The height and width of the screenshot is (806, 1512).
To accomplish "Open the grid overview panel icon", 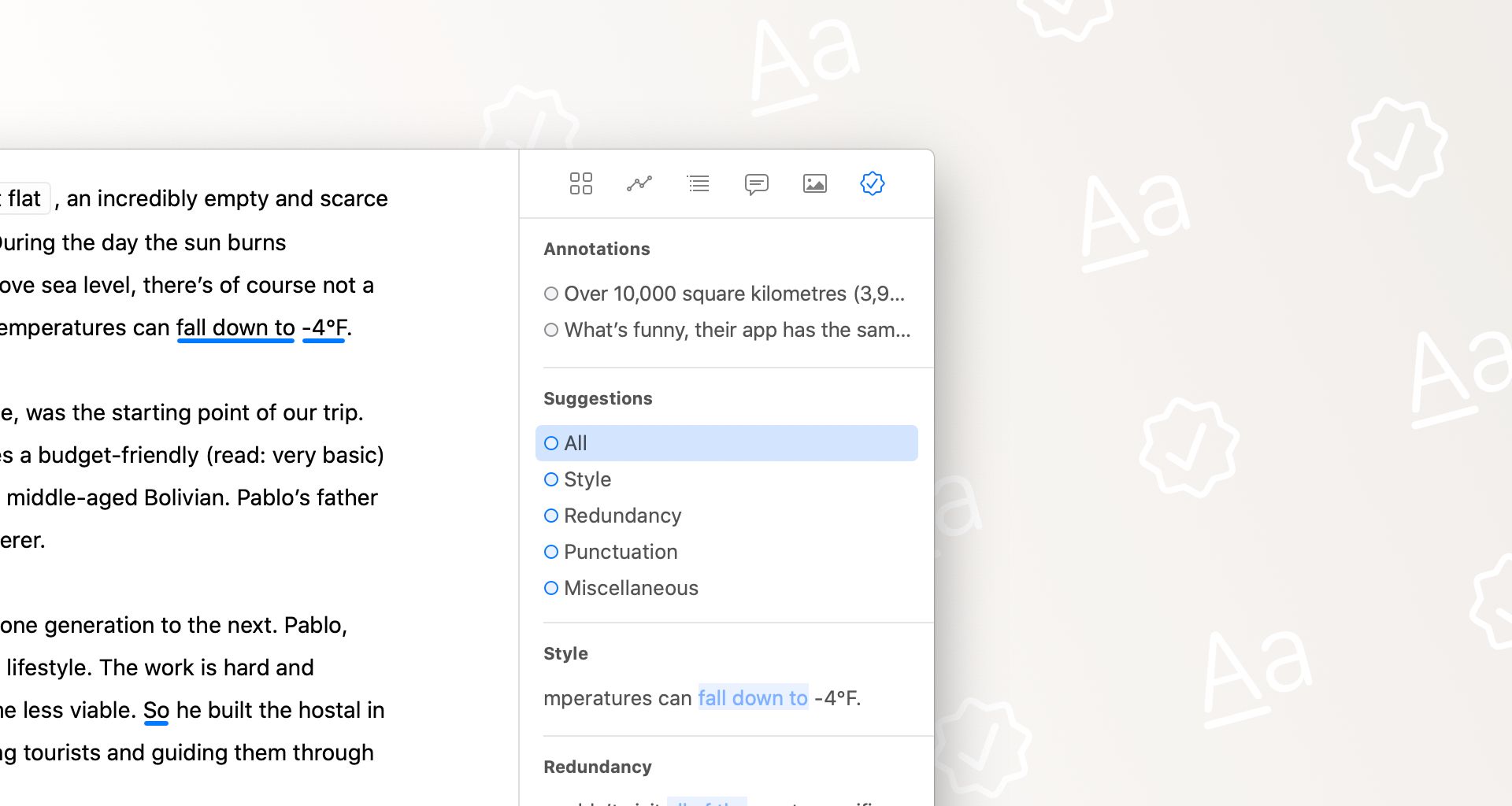I will click(581, 183).
